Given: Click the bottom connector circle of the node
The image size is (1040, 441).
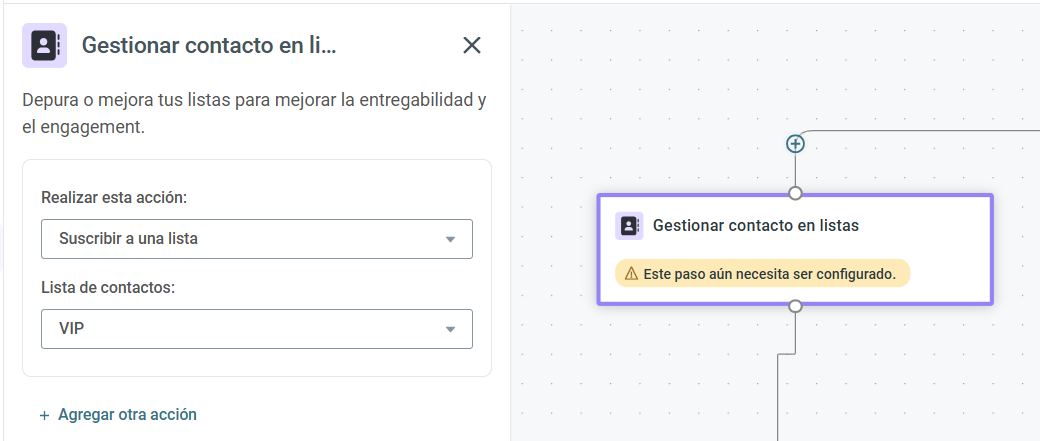Looking at the screenshot, I should click(795, 306).
